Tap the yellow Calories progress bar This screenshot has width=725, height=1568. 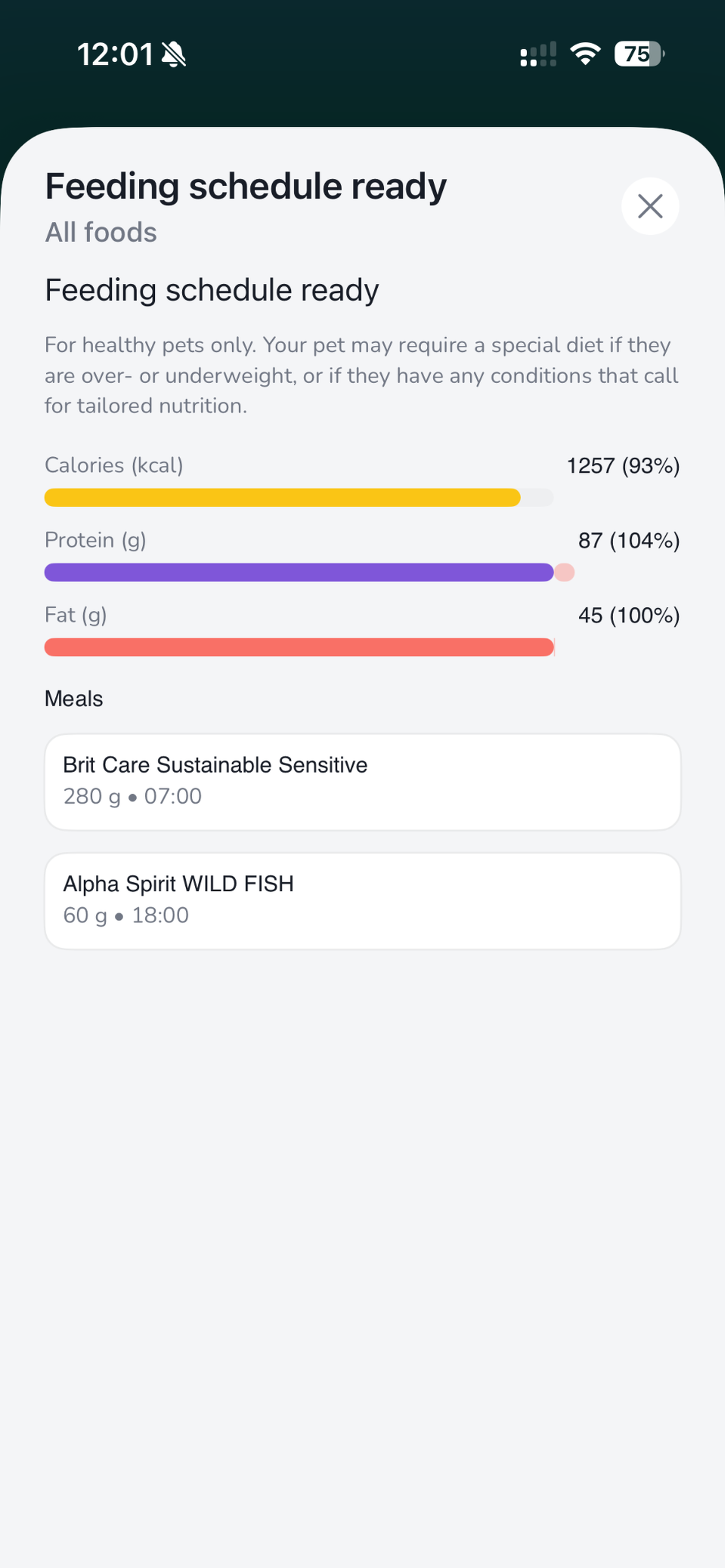[x=282, y=498]
